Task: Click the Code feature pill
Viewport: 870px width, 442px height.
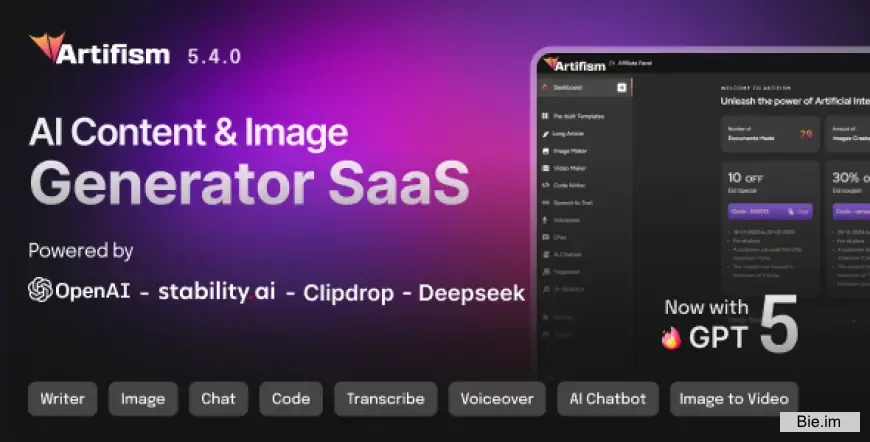Action: click(291, 399)
